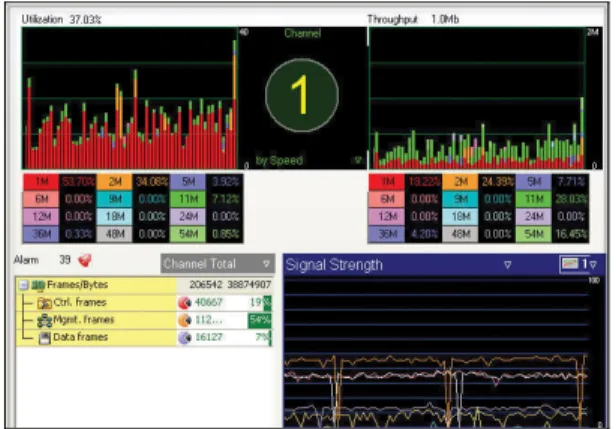Click the throughput bar chart
This screenshot has height=429, width=616.
477,98
